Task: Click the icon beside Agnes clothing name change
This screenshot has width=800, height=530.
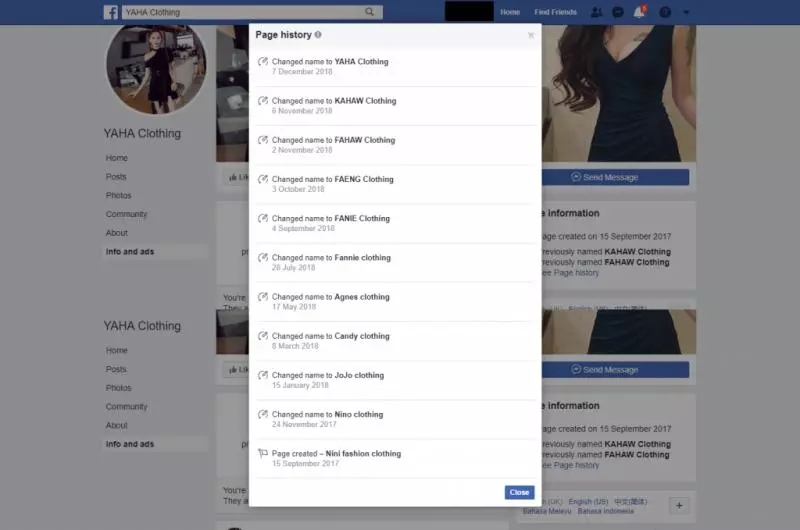Action: click(x=263, y=297)
